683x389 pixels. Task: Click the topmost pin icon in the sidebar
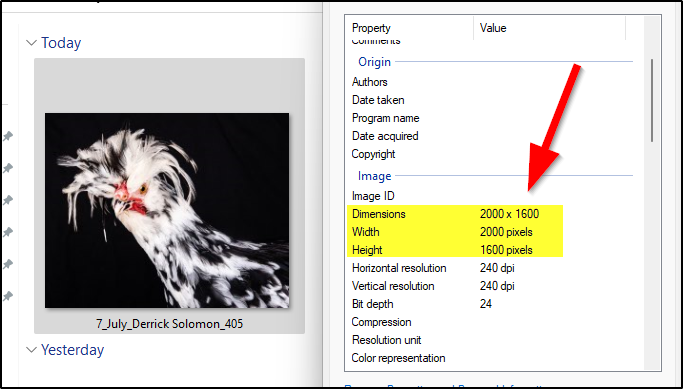pyautogui.click(x=7, y=136)
